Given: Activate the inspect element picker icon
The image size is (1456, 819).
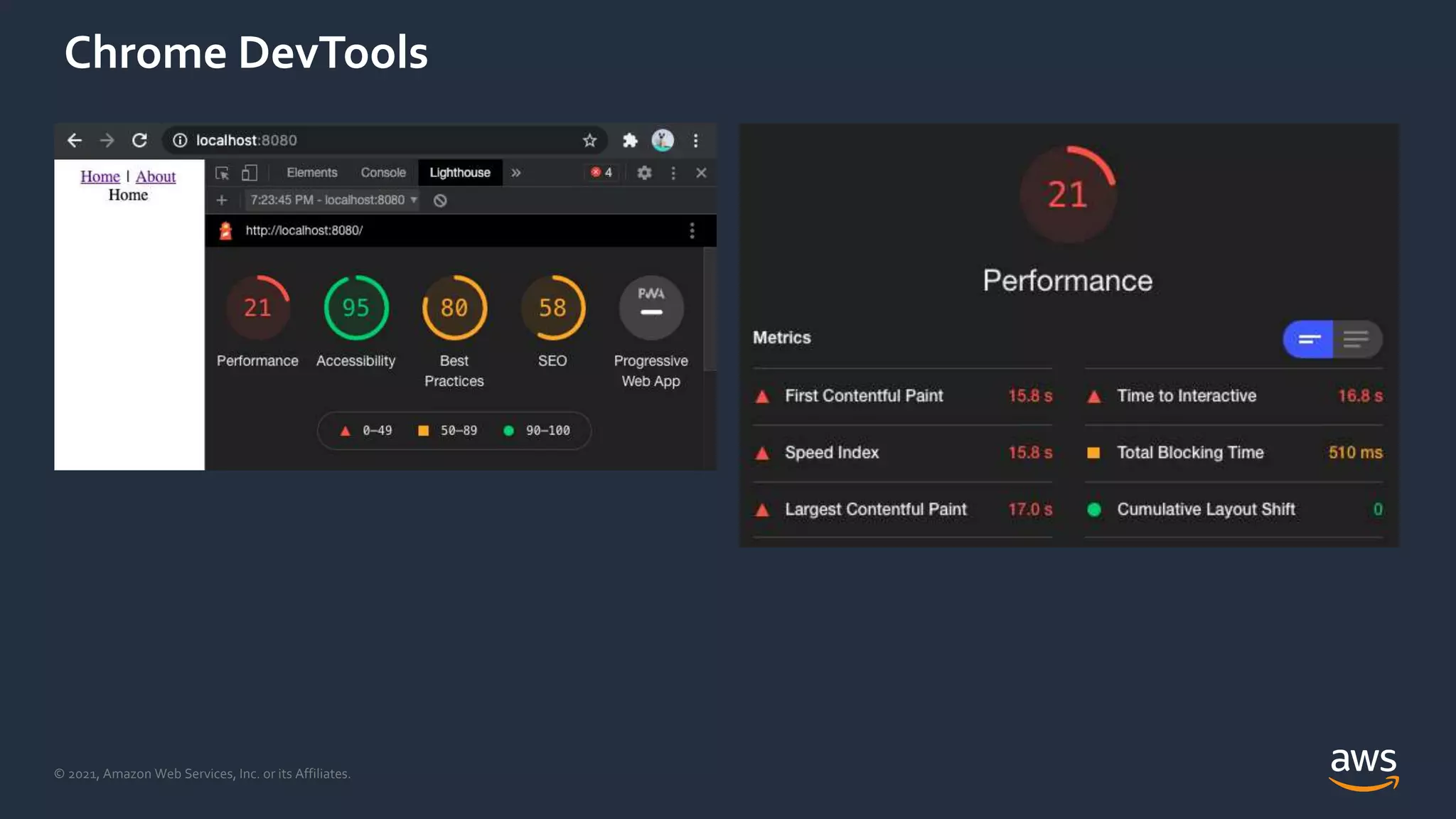Looking at the screenshot, I should [223, 173].
